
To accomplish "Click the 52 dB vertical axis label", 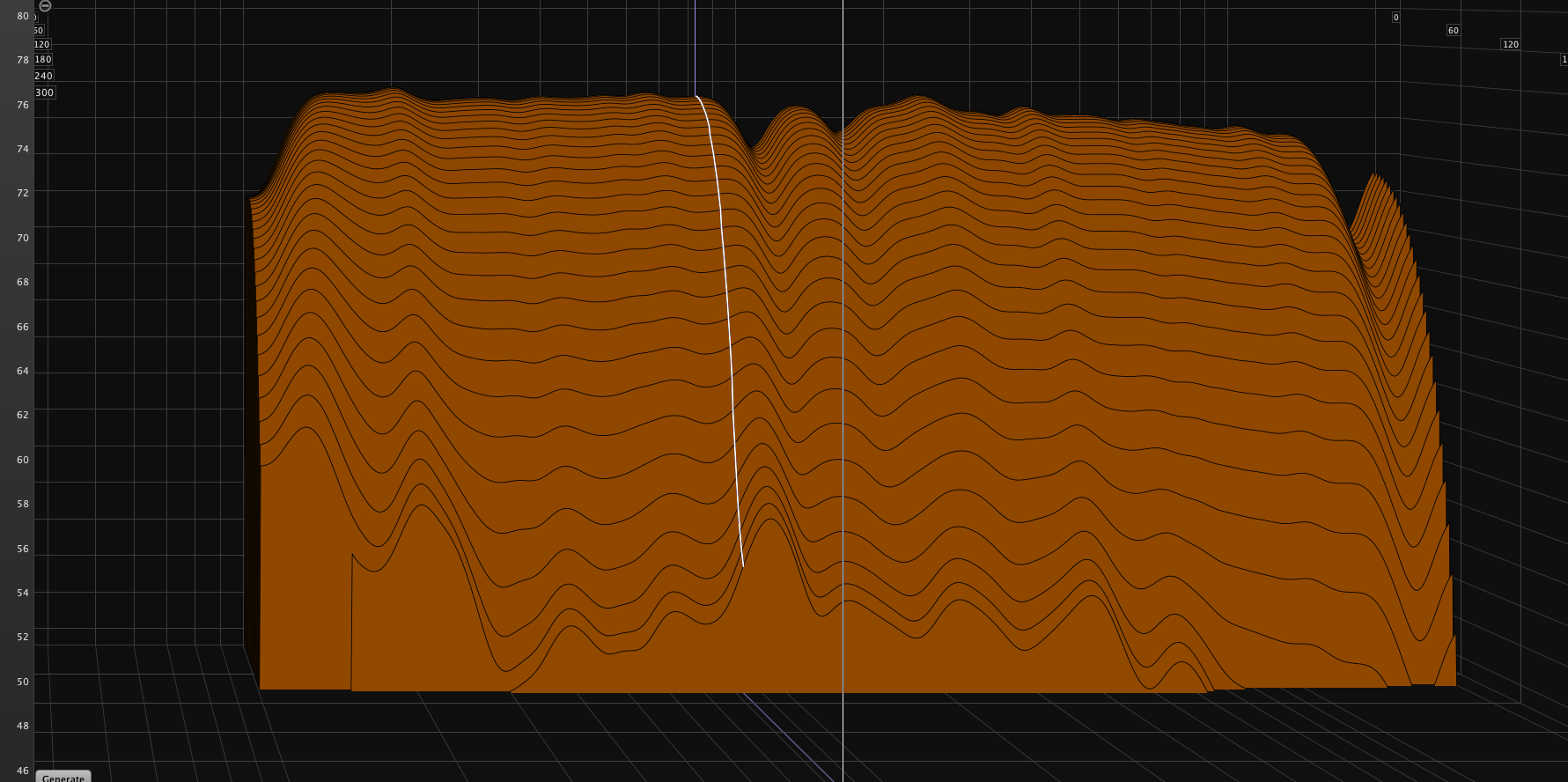I will (x=23, y=636).
